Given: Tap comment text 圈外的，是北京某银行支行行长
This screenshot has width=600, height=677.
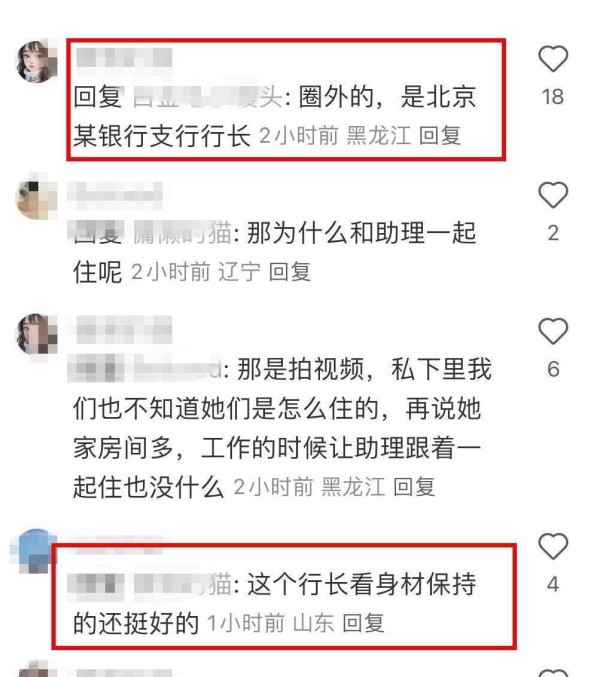Looking at the screenshot, I should coord(275,116).
